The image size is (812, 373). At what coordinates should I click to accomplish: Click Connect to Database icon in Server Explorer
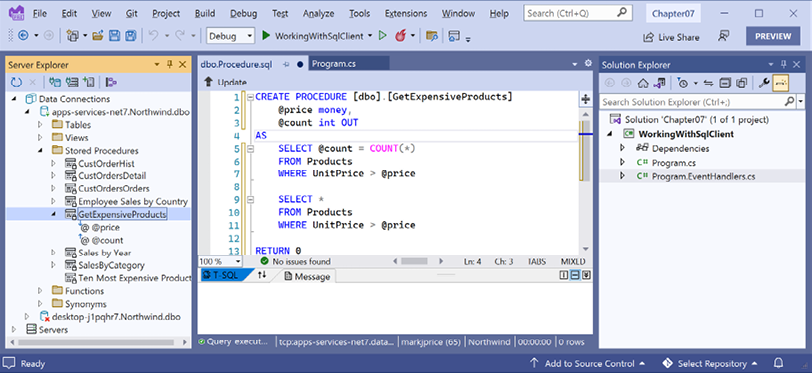(x=54, y=82)
